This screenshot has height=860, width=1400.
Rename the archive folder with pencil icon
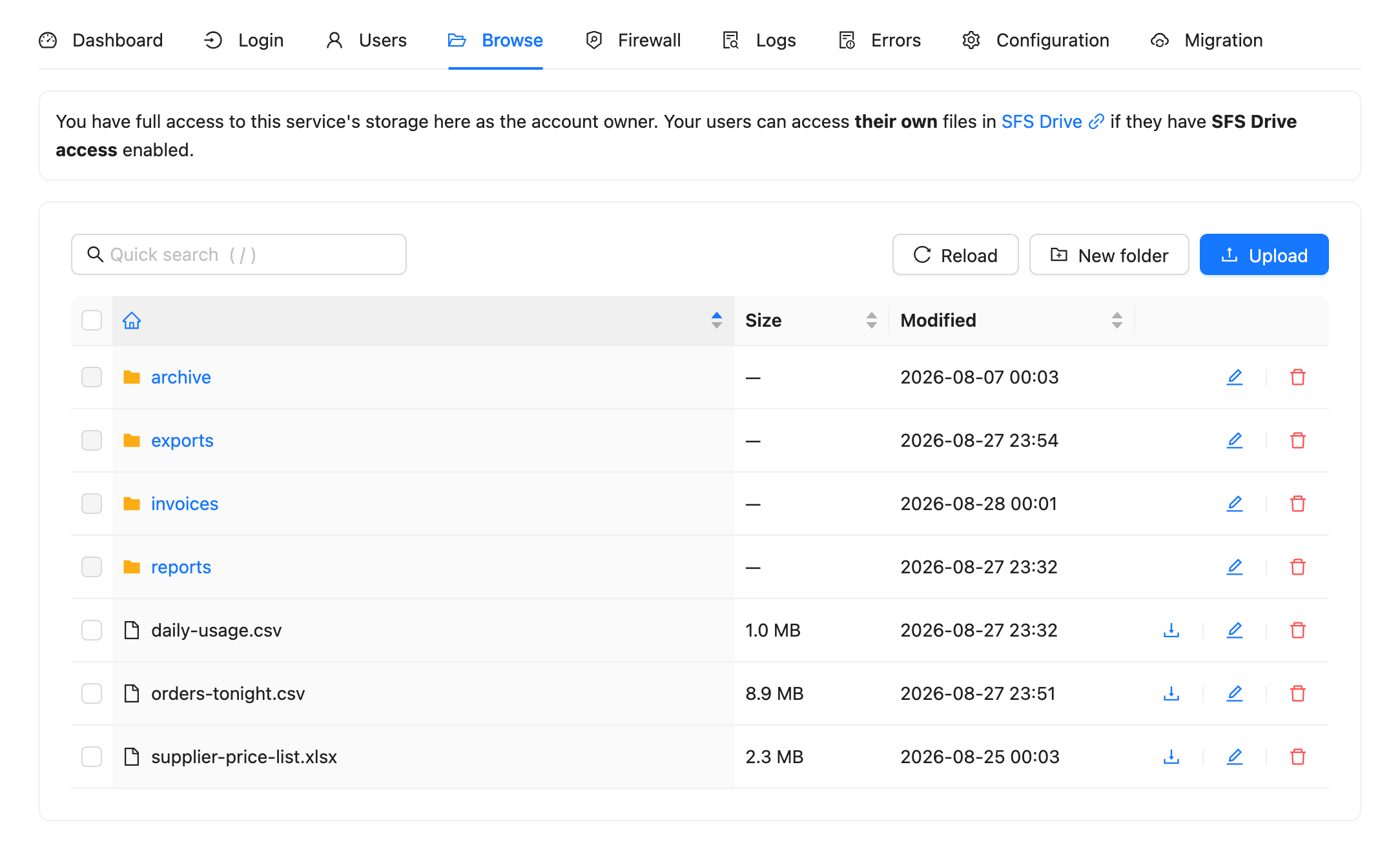pos(1235,377)
